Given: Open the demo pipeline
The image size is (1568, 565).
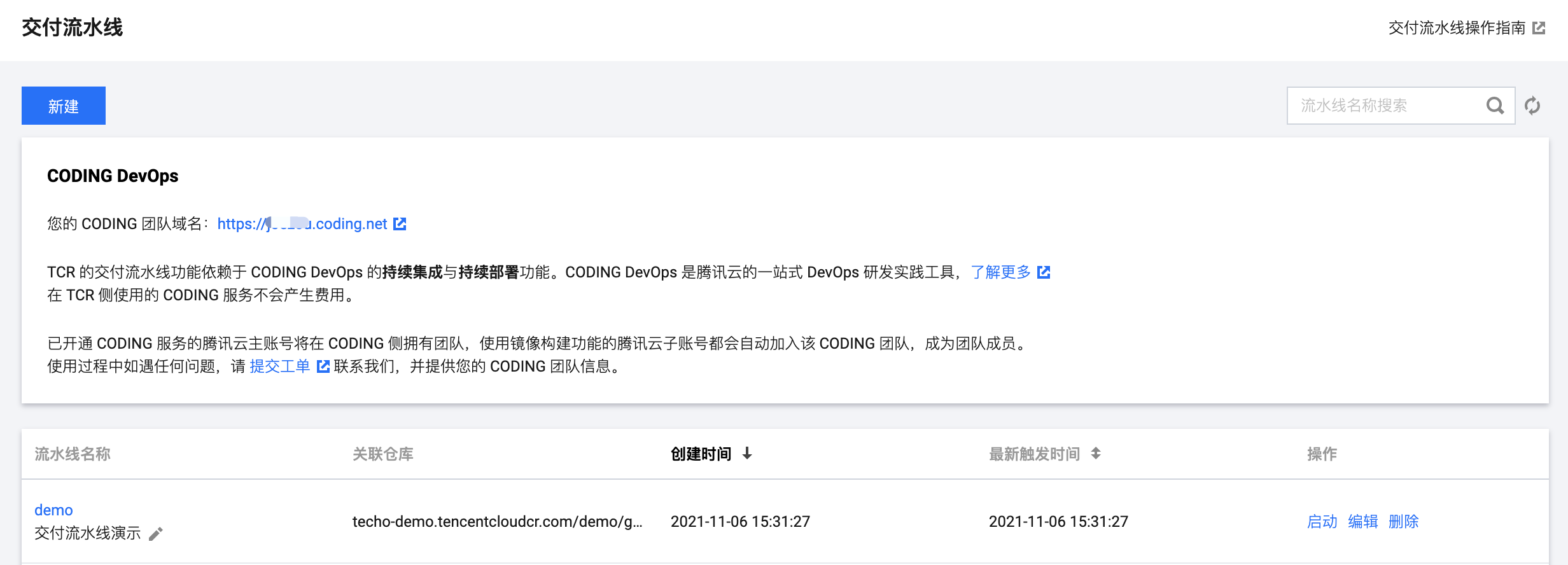Looking at the screenshot, I should point(53,510).
